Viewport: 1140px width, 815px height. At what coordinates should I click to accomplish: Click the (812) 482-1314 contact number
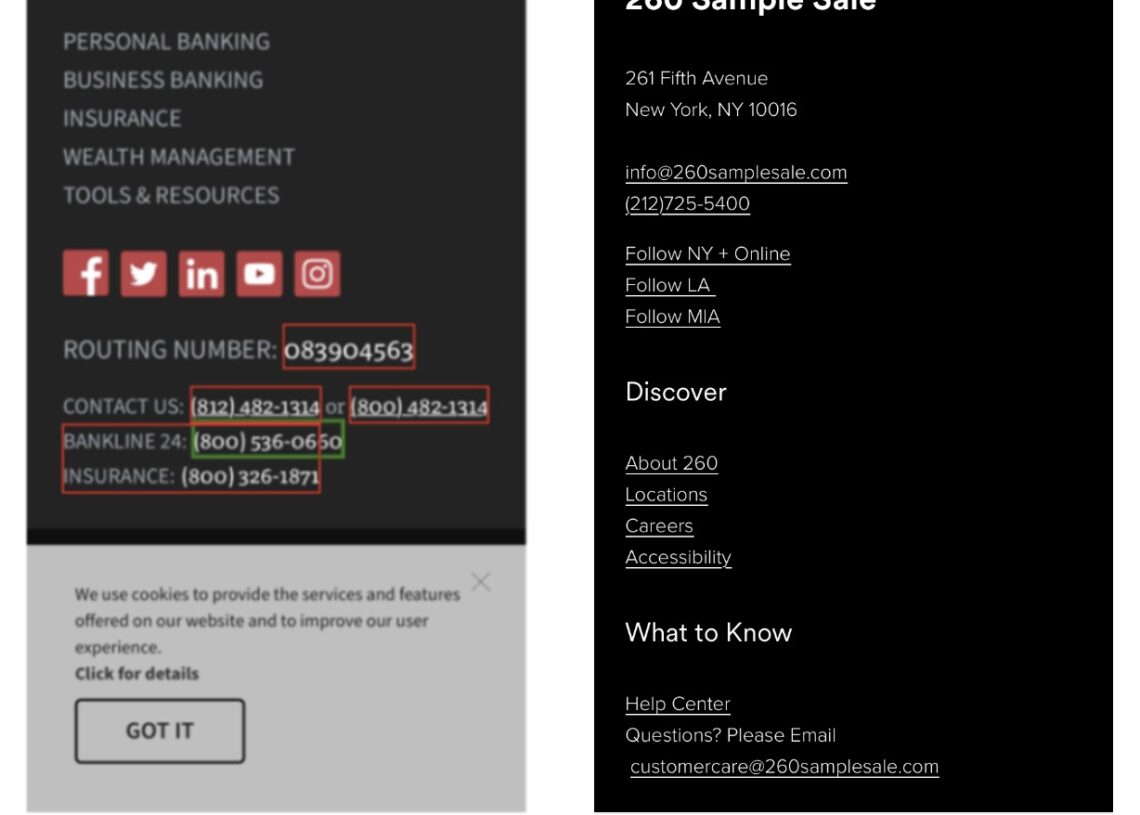(x=255, y=407)
